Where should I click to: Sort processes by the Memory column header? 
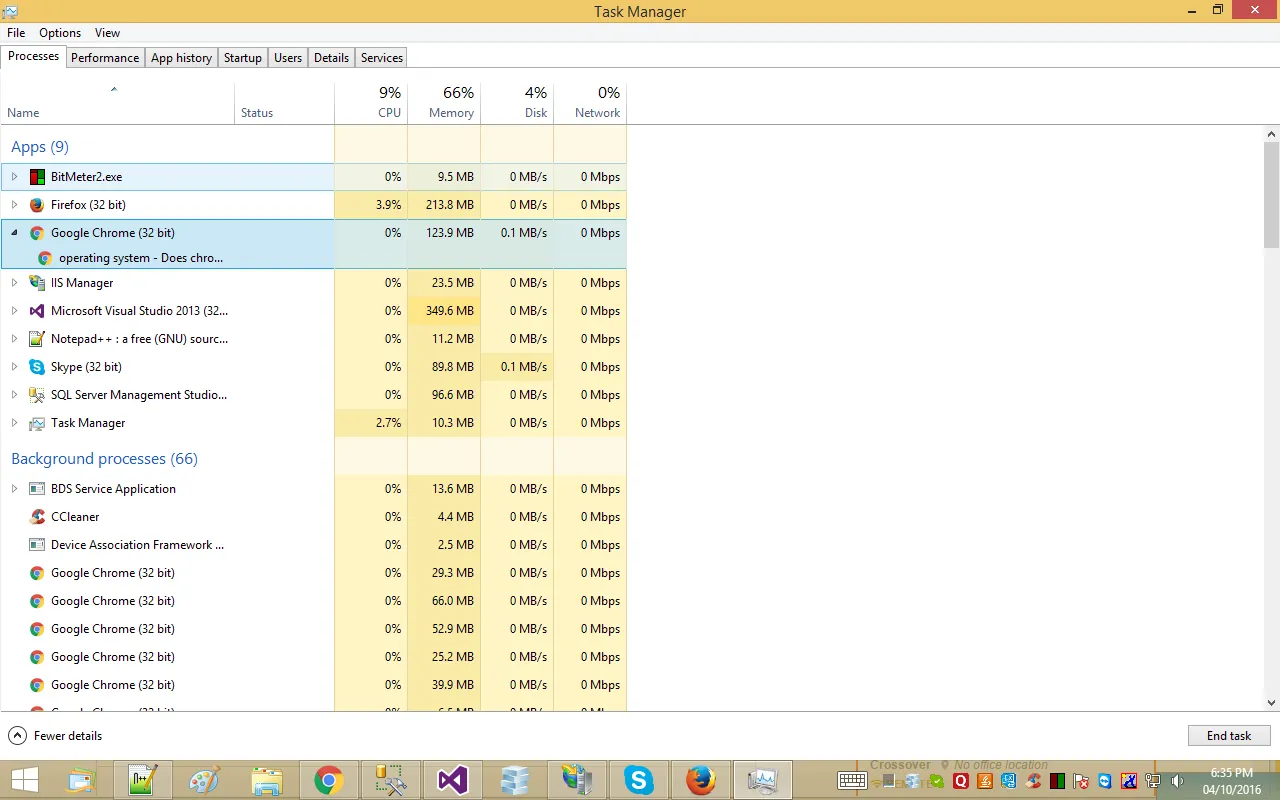click(x=444, y=102)
